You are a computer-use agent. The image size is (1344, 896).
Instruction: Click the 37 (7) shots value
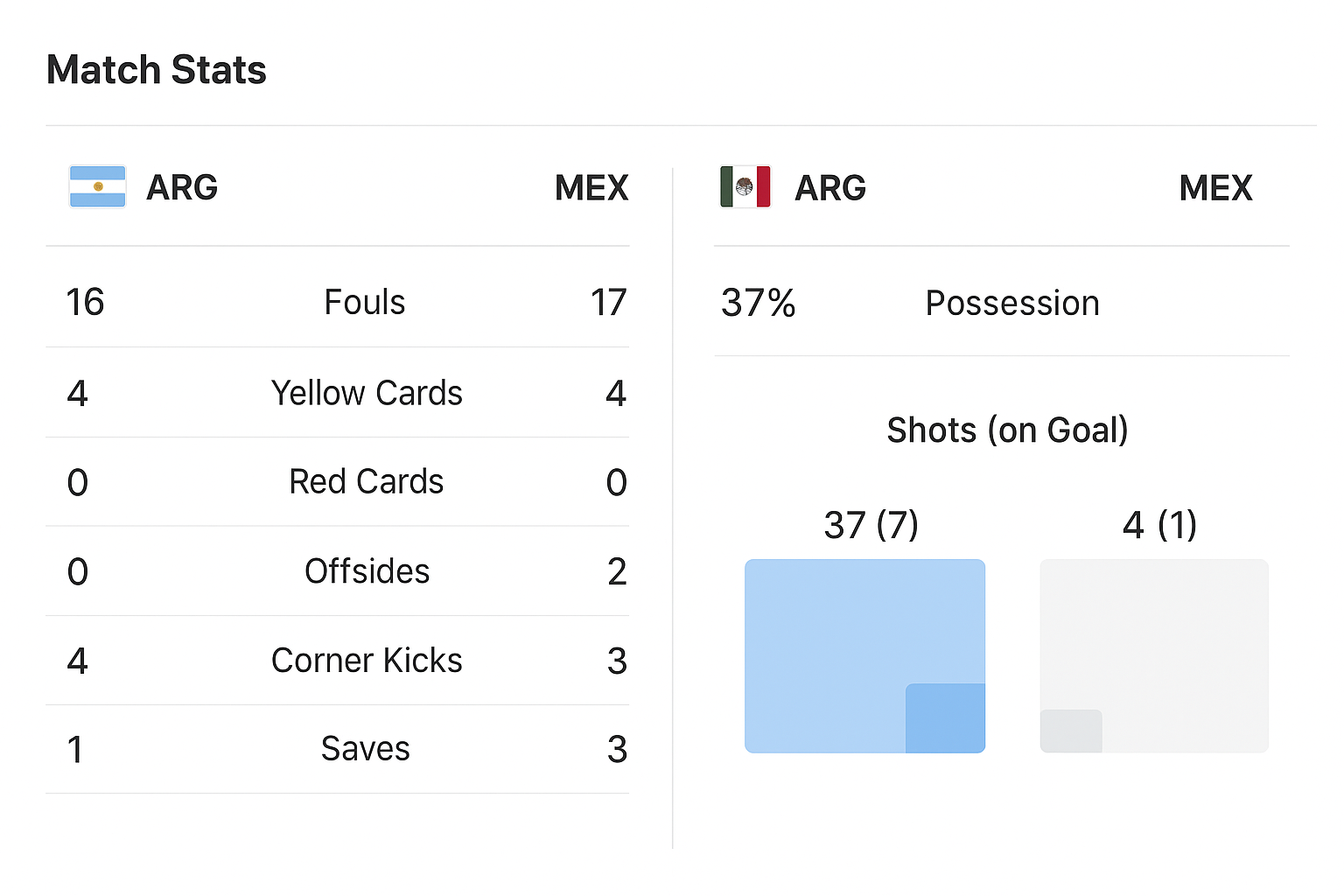click(x=871, y=525)
